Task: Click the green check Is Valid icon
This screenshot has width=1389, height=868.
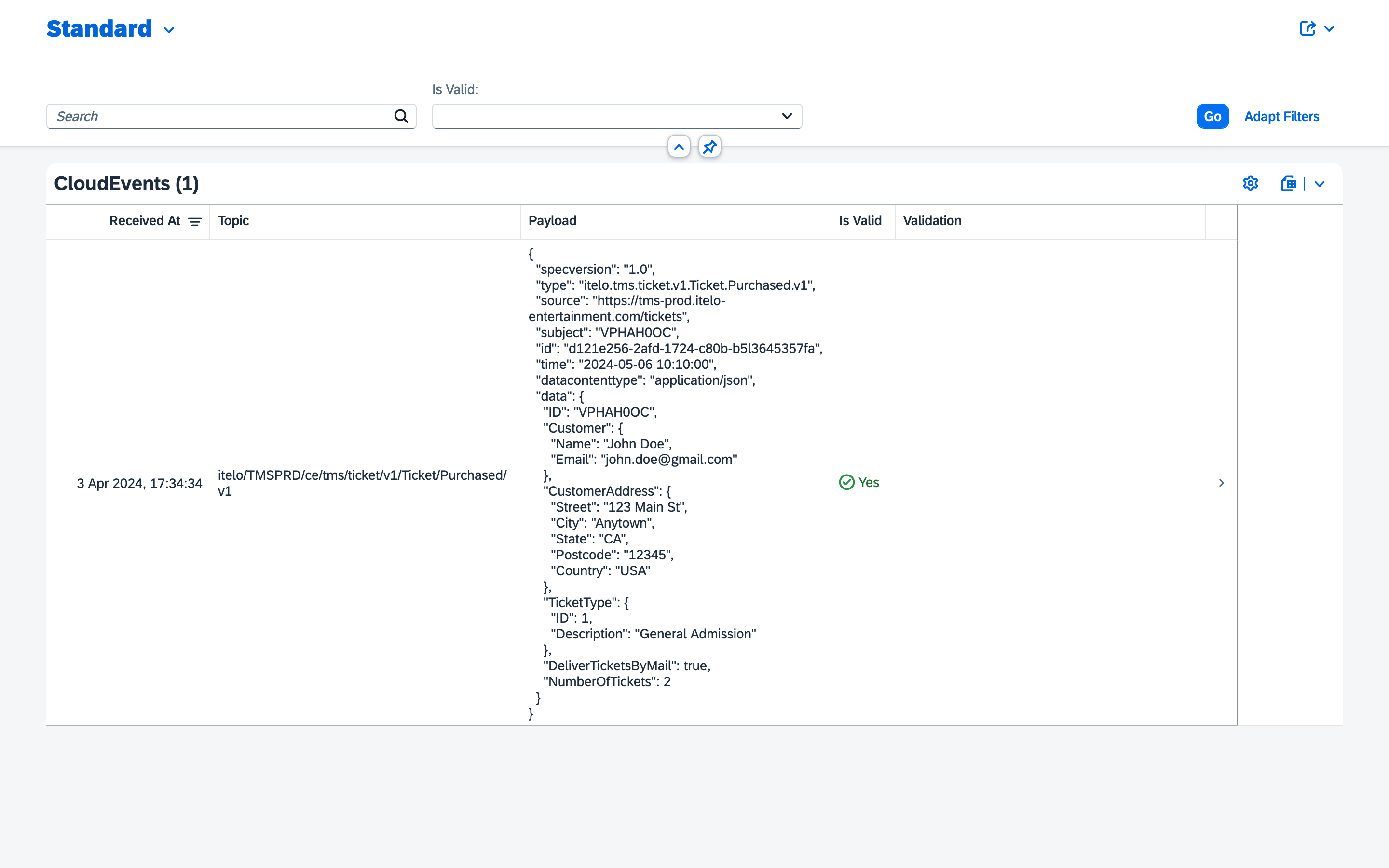Action: [846, 482]
